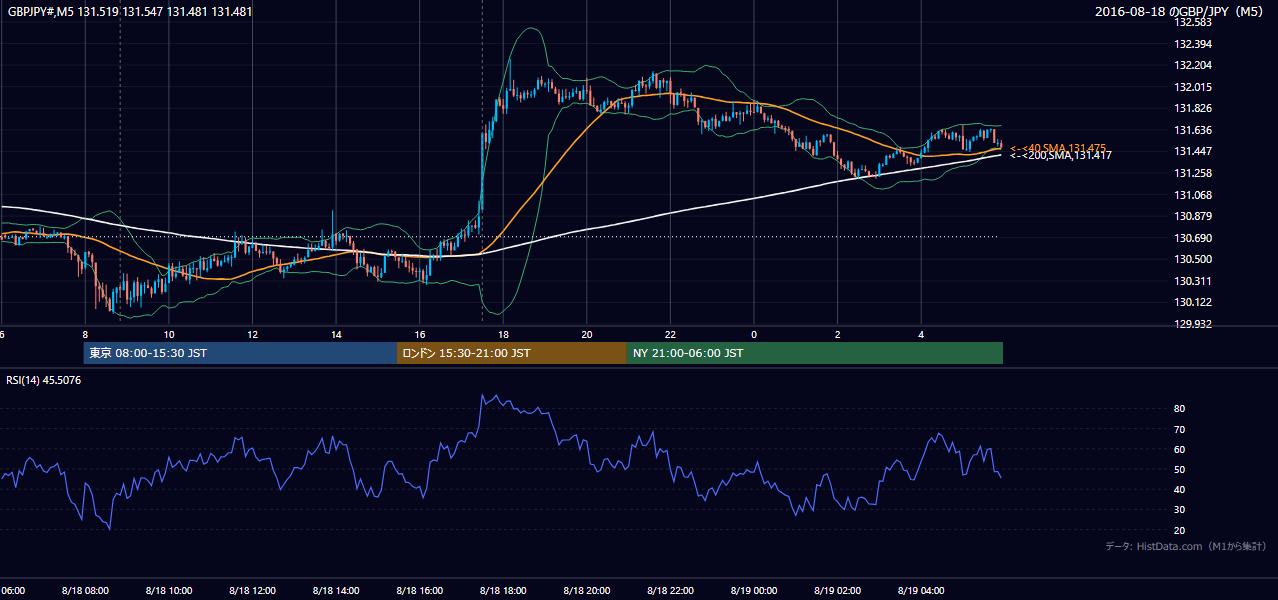Click the 8/18 10:00 time axis label

click(x=168, y=591)
